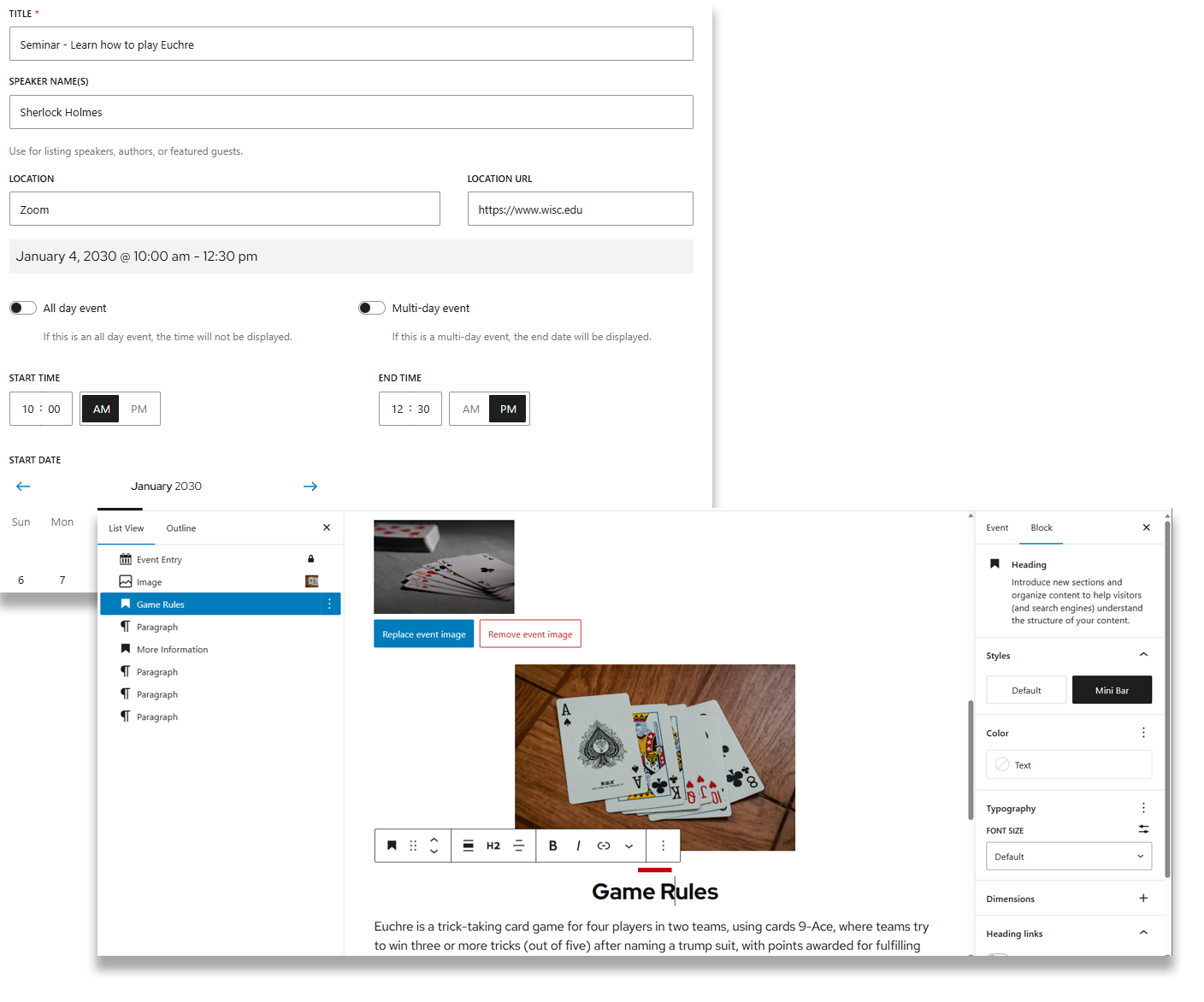The height and width of the screenshot is (1002, 1204).
Task: Select AM for the end time
Action: coord(469,409)
